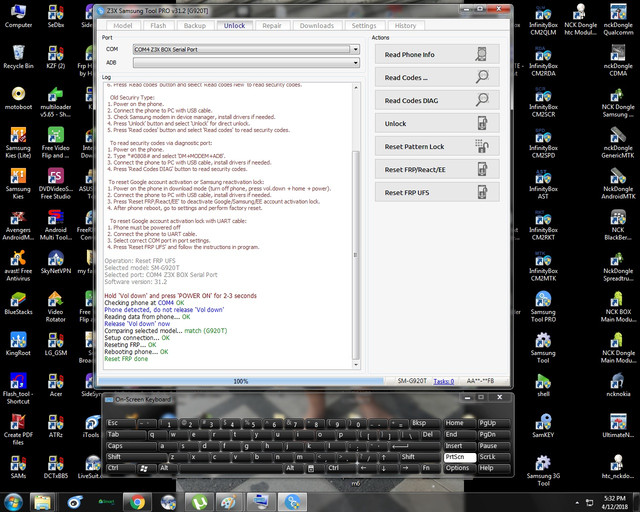The width and height of the screenshot is (640, 512).
Task: Select the Backup tab
Action: [x=195, y=26]
